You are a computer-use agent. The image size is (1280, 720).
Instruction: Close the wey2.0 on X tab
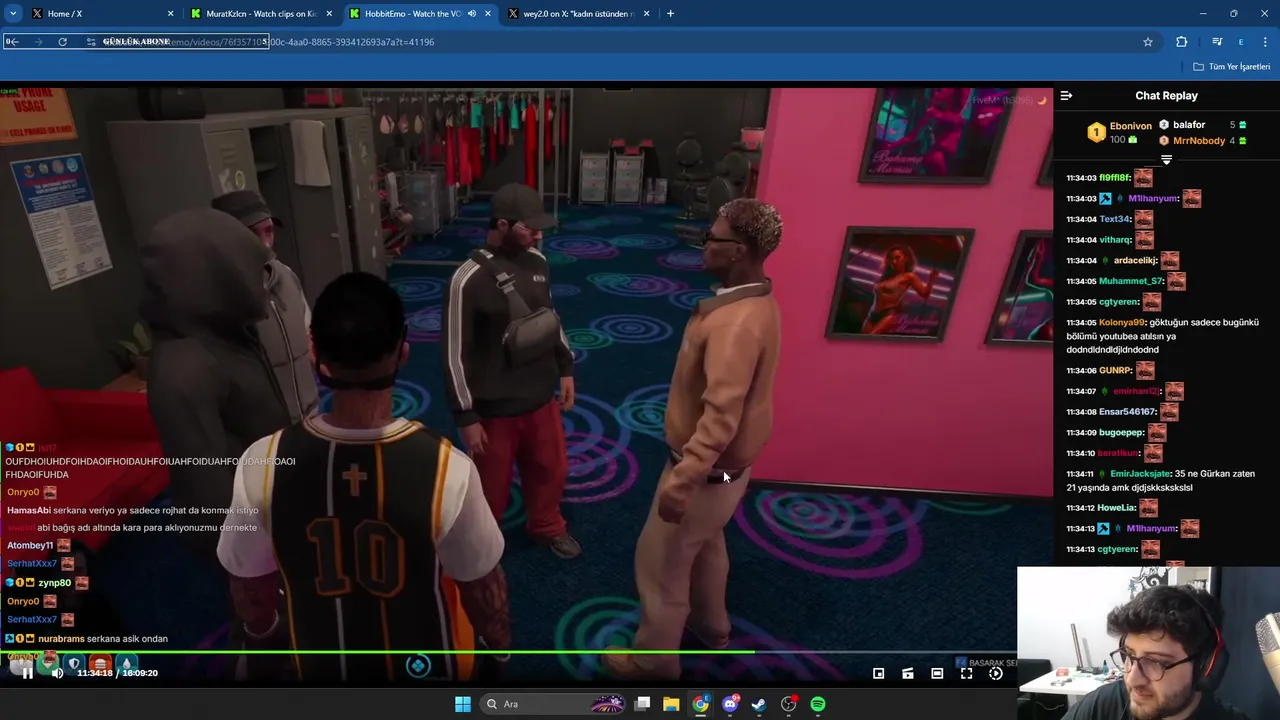[x=647, y=14]
